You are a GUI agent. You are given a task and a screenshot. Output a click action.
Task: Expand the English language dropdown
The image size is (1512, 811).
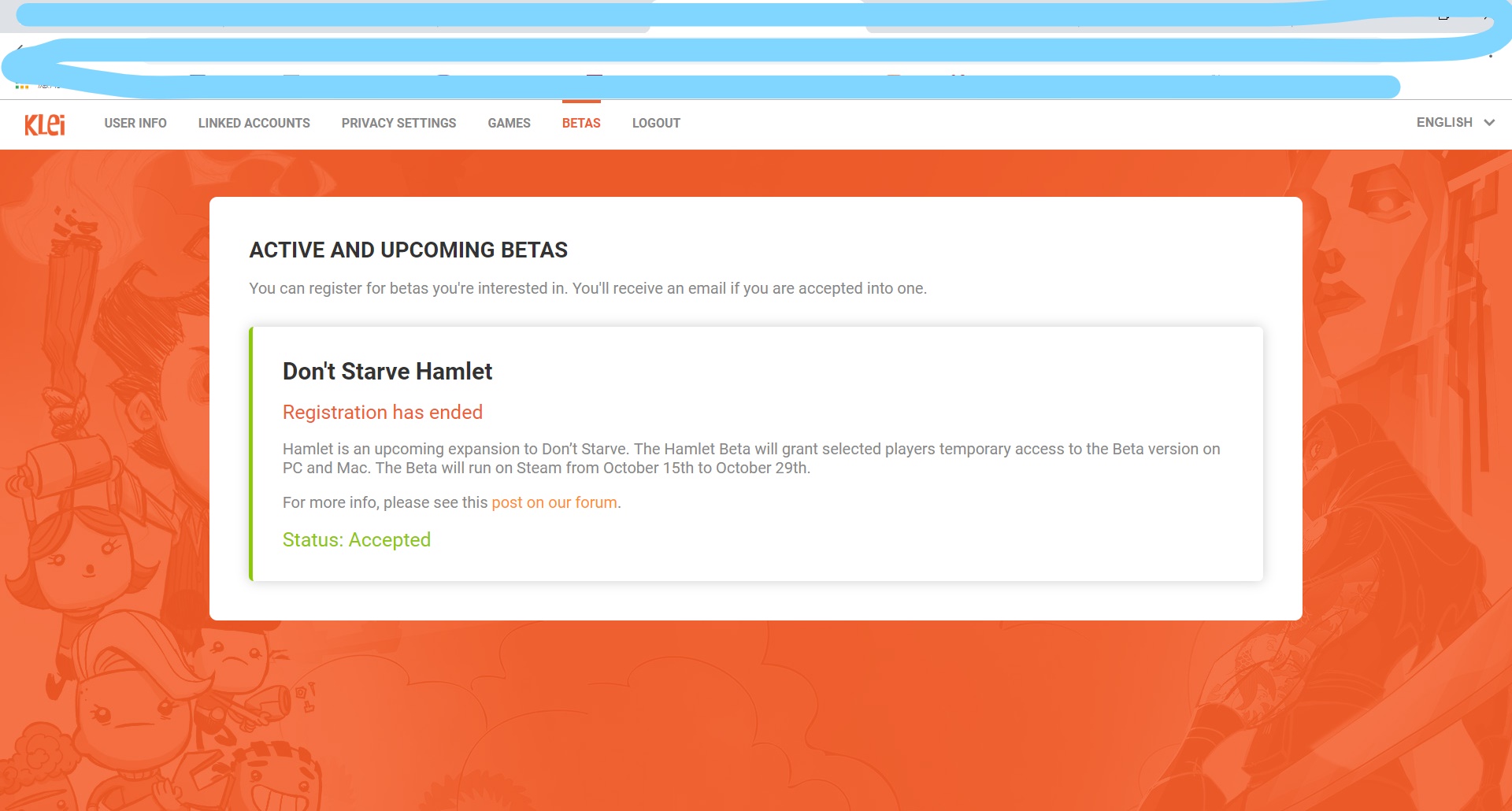tap(1455, 122)
